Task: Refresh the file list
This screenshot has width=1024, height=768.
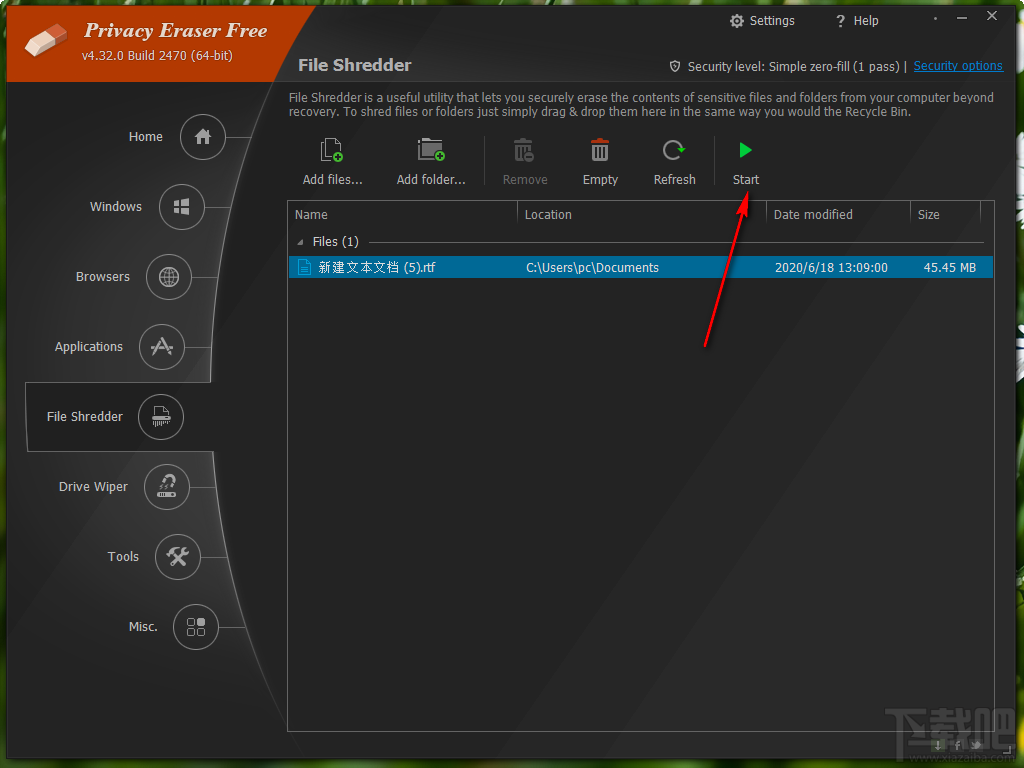Action: tap(673, 149)
